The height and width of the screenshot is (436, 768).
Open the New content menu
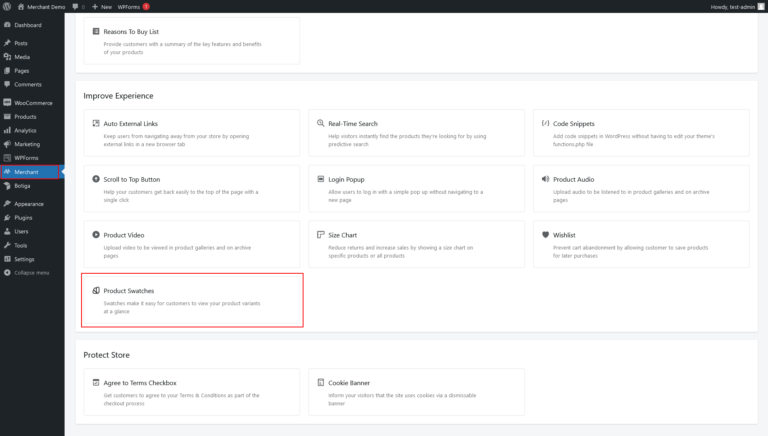[x=102, y=7]
